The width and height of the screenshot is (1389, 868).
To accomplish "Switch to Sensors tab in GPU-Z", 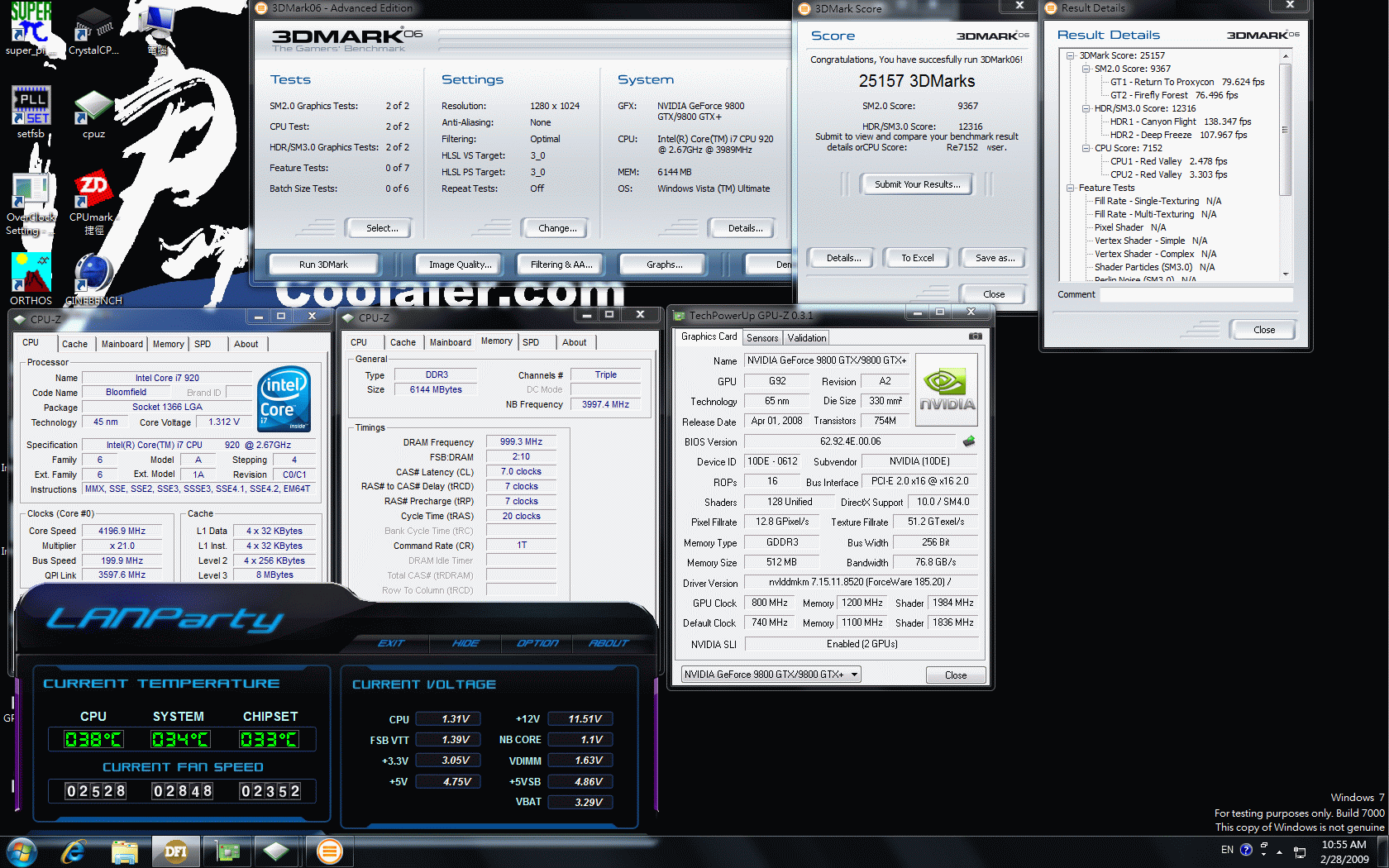I will (x=762, y=337).
